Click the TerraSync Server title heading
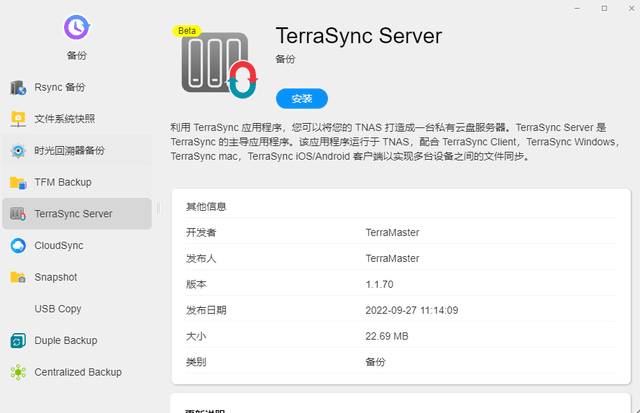Screen dimensions: 640x413 pyautogui.click(x=358, y=36)
